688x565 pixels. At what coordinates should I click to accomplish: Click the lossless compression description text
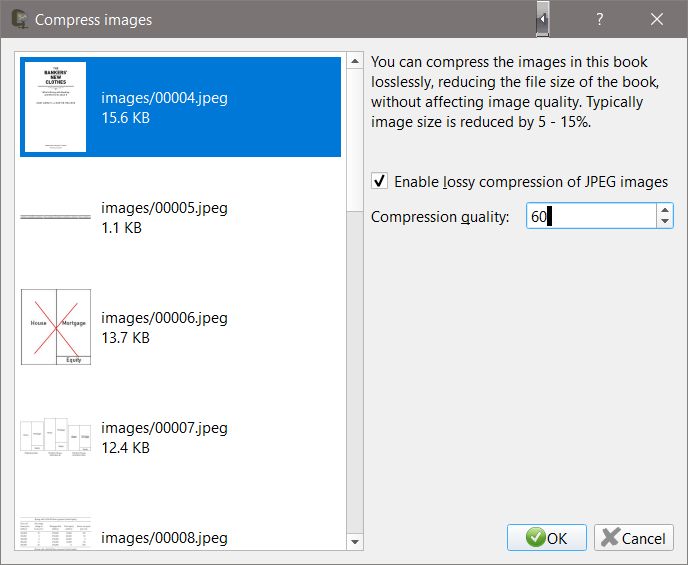[x=515, y=92]
